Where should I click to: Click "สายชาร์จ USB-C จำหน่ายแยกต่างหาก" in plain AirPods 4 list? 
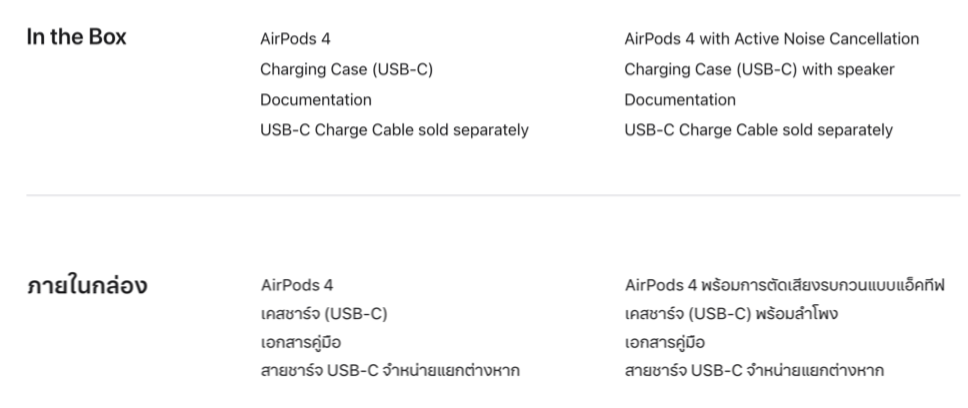click(388, 372)
